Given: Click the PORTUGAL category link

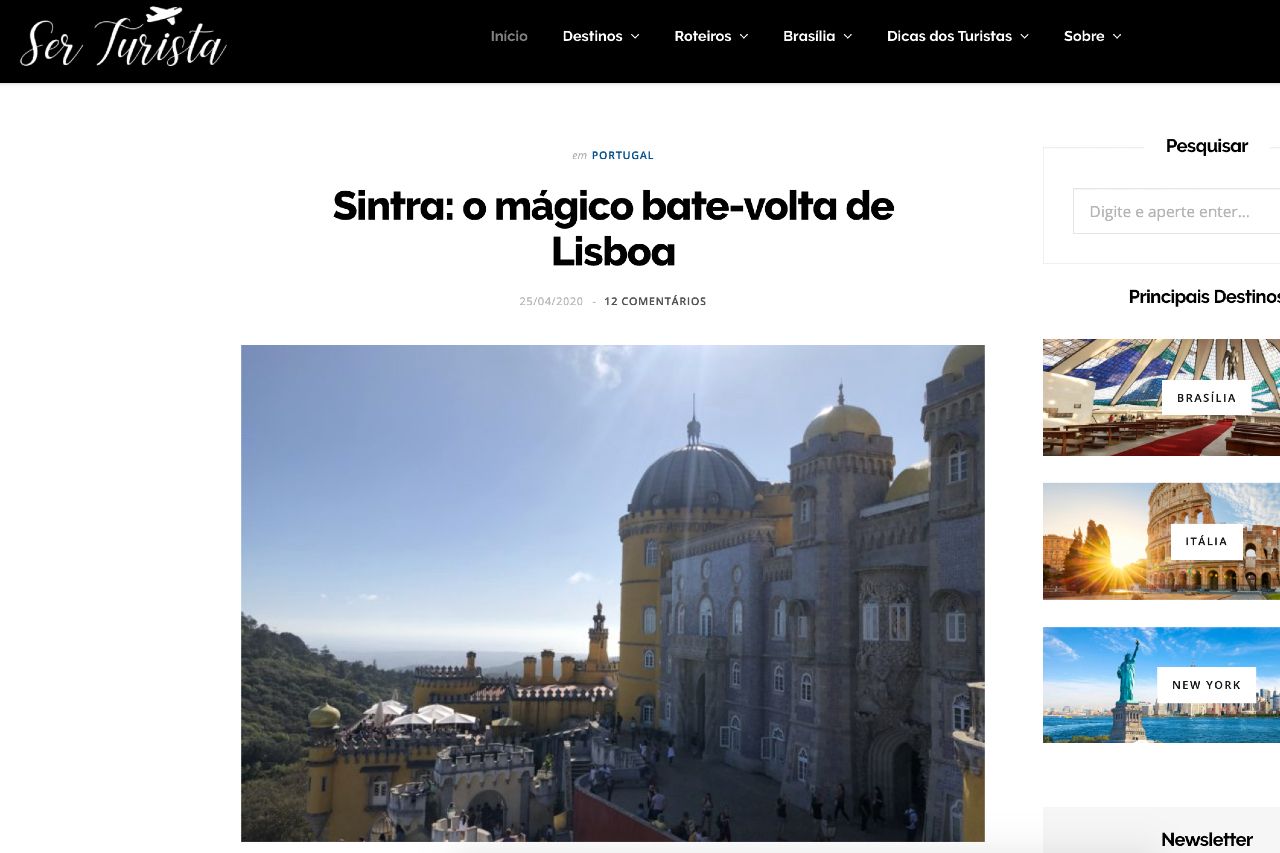Looking at the screenshot, I should point(622,156).
